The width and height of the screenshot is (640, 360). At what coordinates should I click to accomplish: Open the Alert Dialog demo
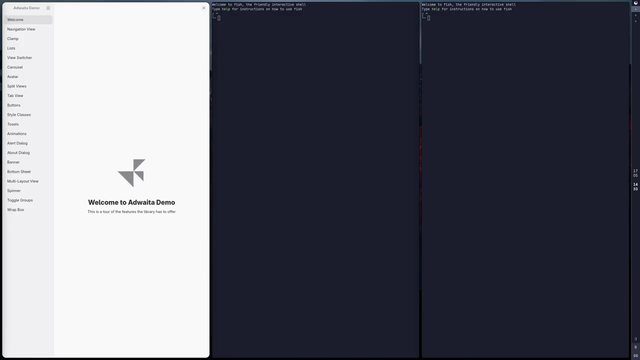(29, 143)
